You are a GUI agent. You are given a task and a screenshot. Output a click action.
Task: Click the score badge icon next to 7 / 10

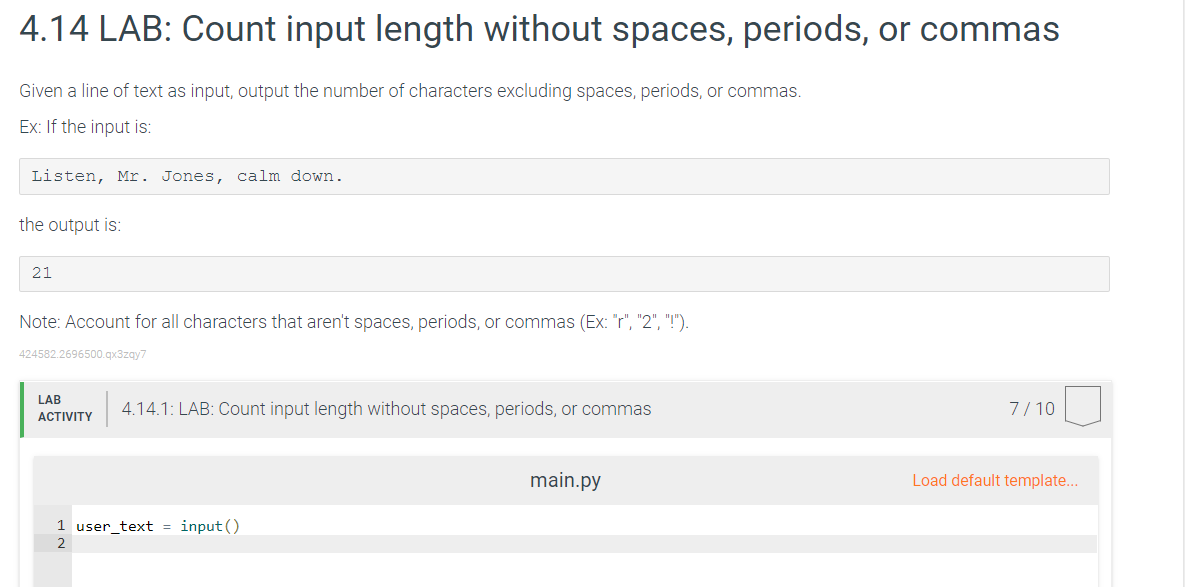pos(1082,406)
